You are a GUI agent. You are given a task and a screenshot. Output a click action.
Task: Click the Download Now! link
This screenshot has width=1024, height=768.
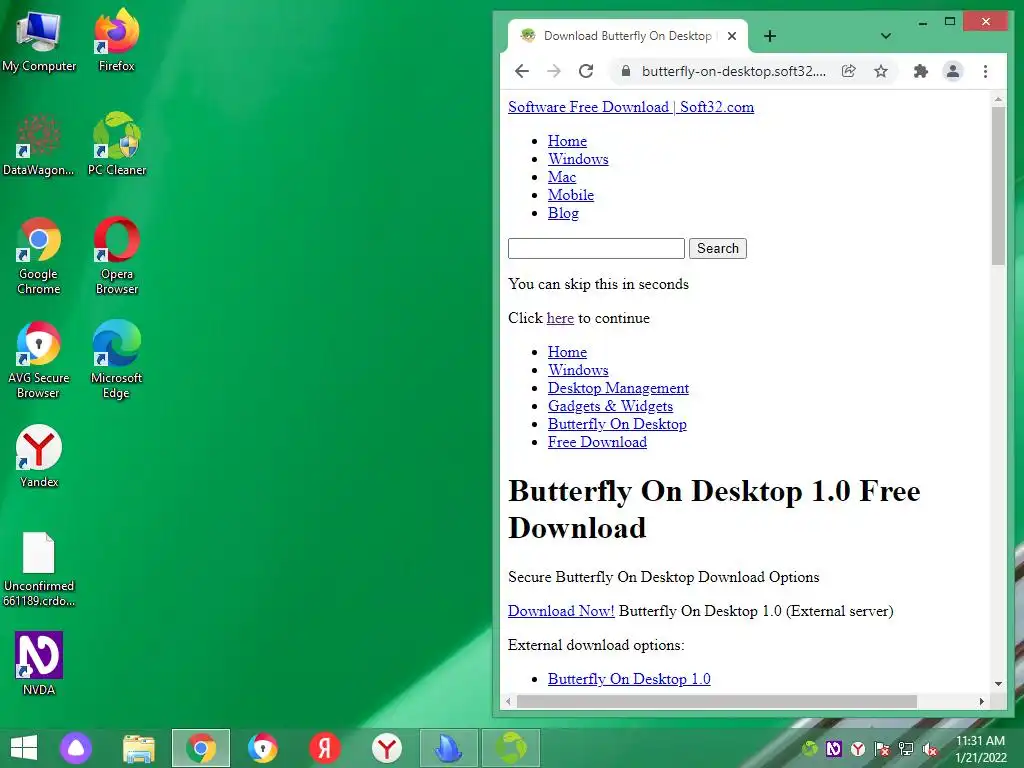coord(561,611)
